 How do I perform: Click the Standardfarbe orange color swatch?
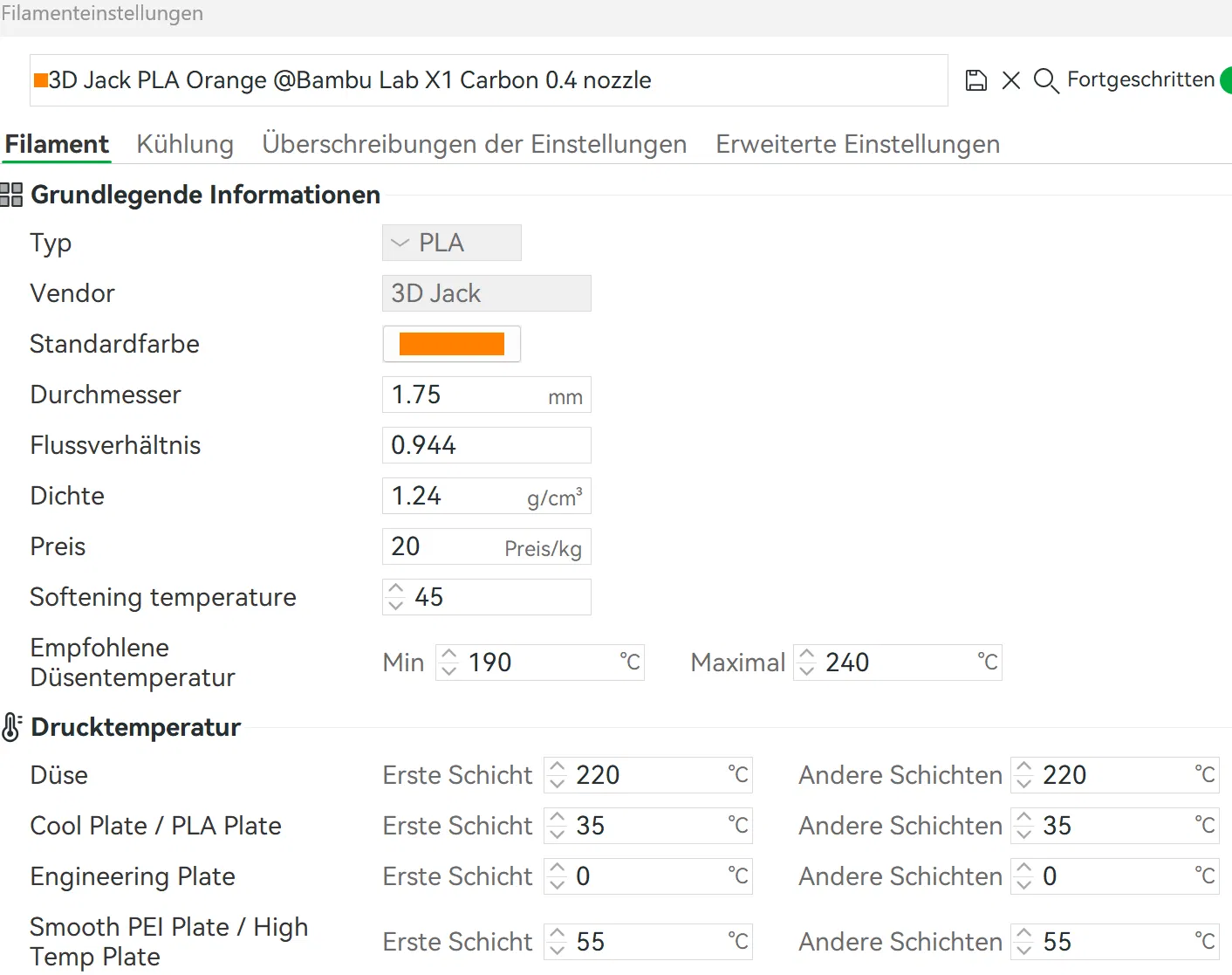451,344
